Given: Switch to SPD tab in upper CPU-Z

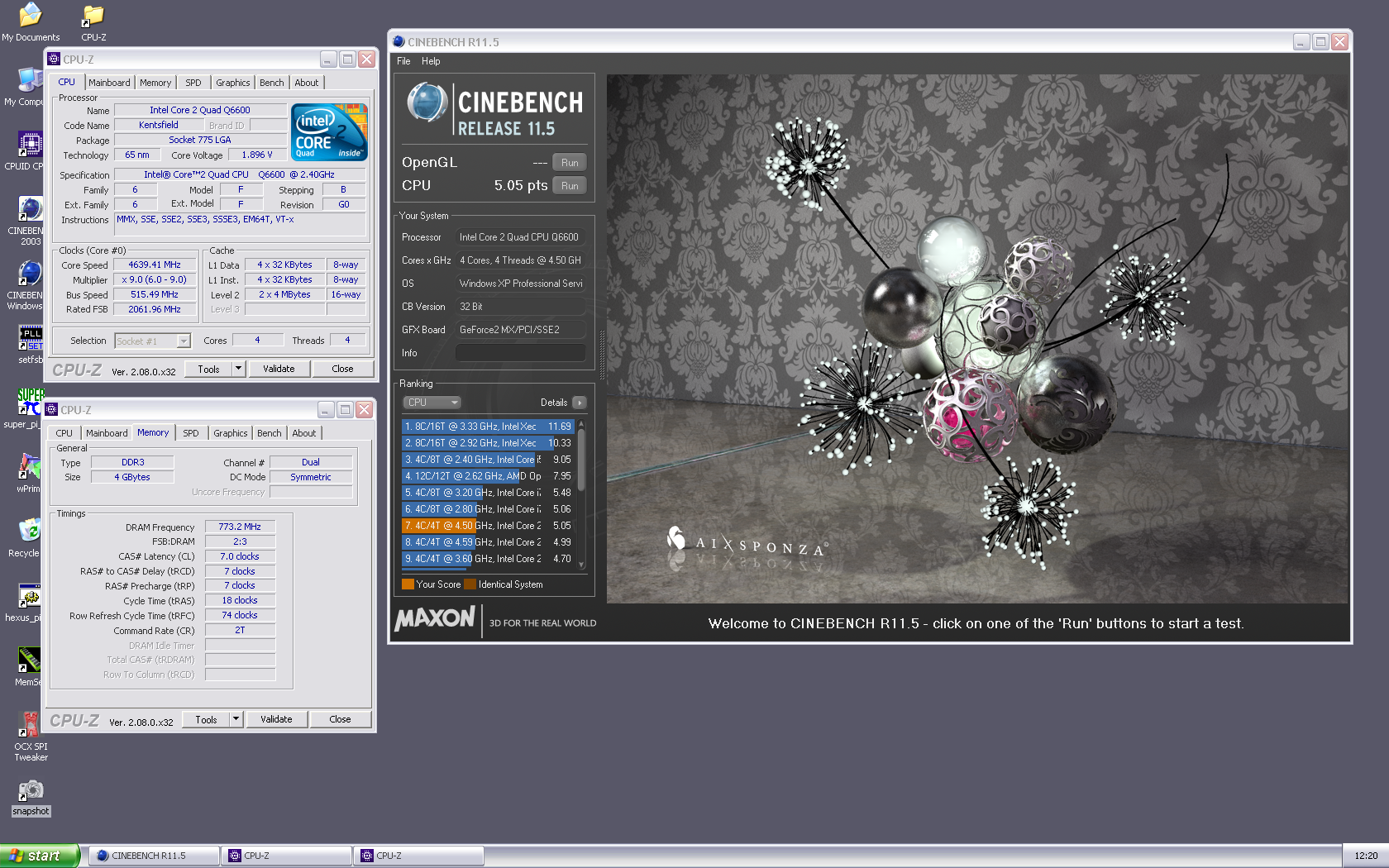Looking at the screenshot, I should coord(193,83).
